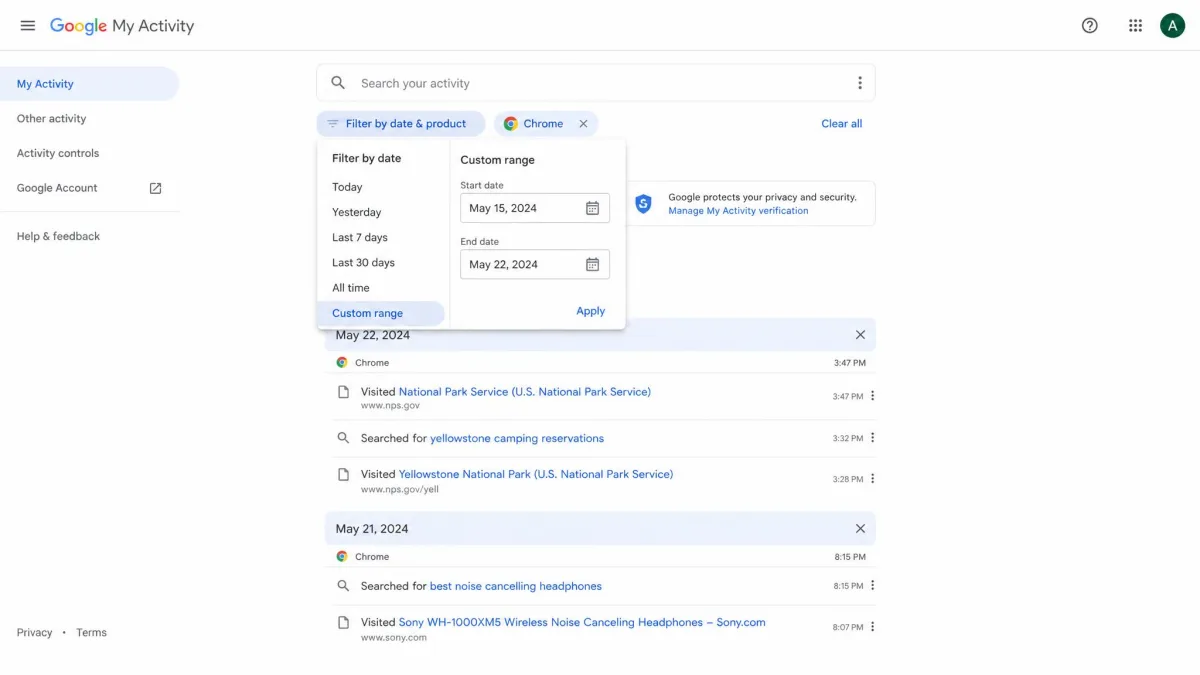Open National Park Service (U.S. National Park Service) link
This screenshot has width=1200, height=675.
tap(525, 392)
